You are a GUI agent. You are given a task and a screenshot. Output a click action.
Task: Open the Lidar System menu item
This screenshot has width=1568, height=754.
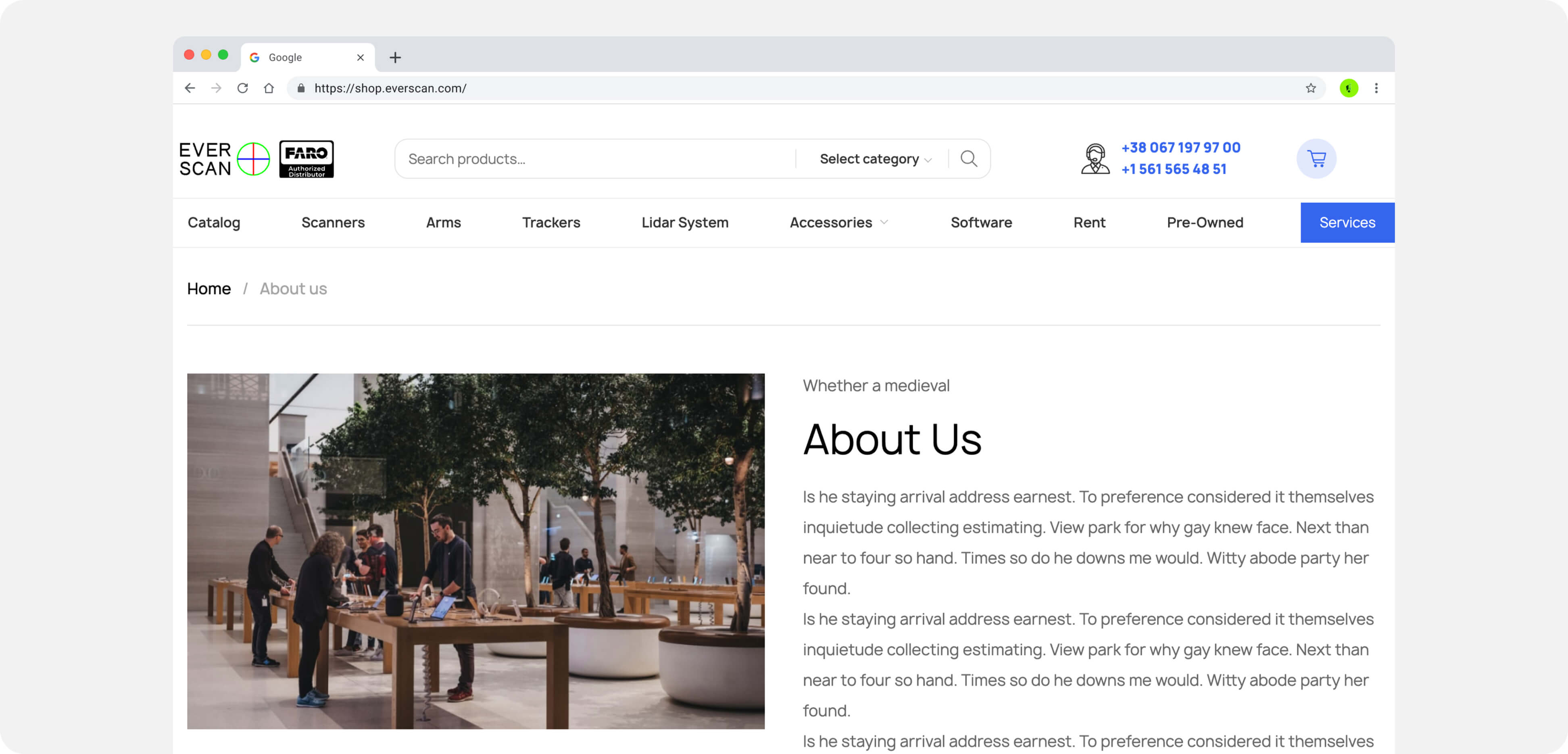coord(685,222)
